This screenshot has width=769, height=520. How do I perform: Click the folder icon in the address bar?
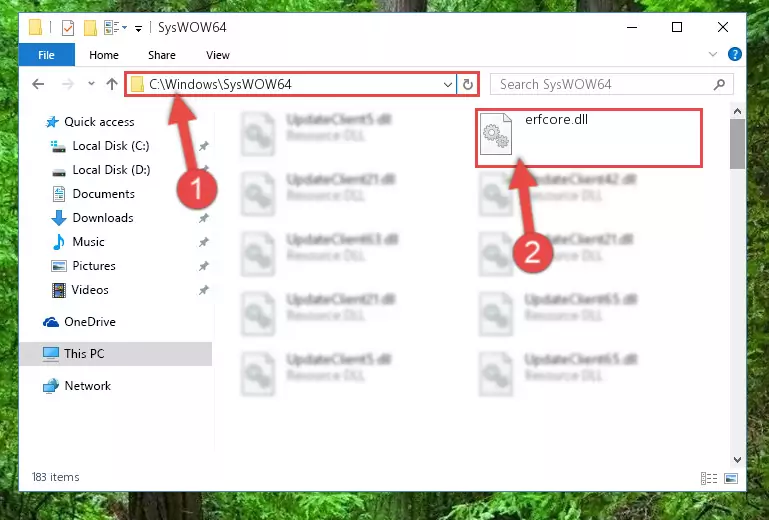click(137, 84)
